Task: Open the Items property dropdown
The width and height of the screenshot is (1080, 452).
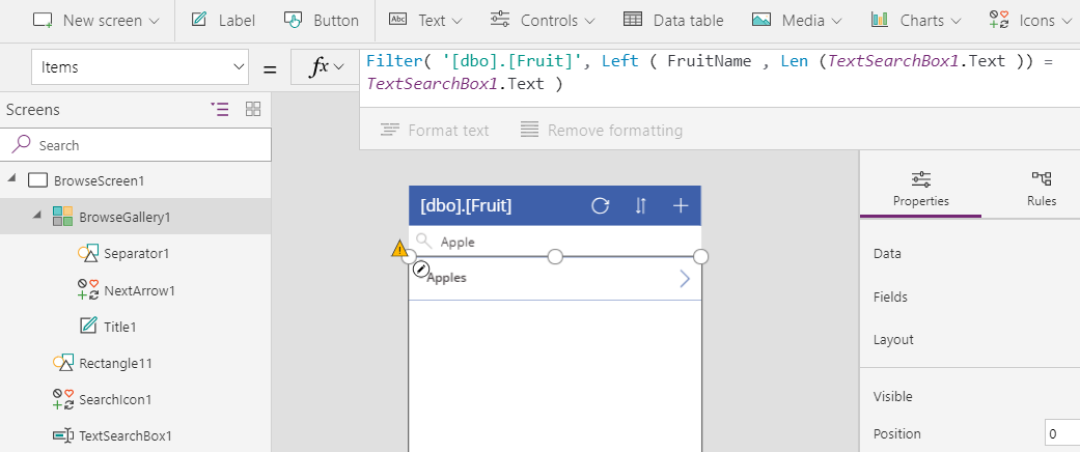Action: (x=140, y=67)
